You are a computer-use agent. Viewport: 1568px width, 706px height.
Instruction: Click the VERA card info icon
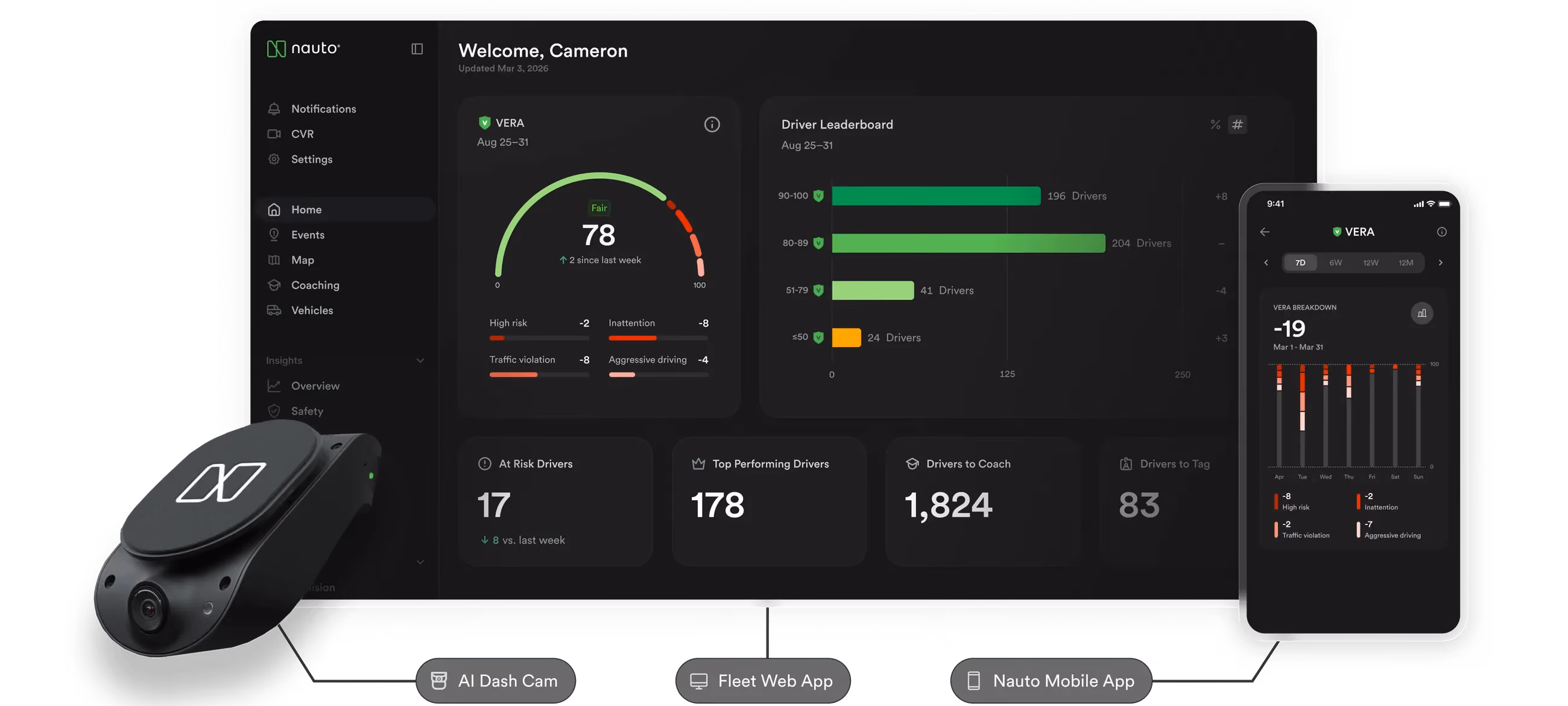[x=712, y=125]
